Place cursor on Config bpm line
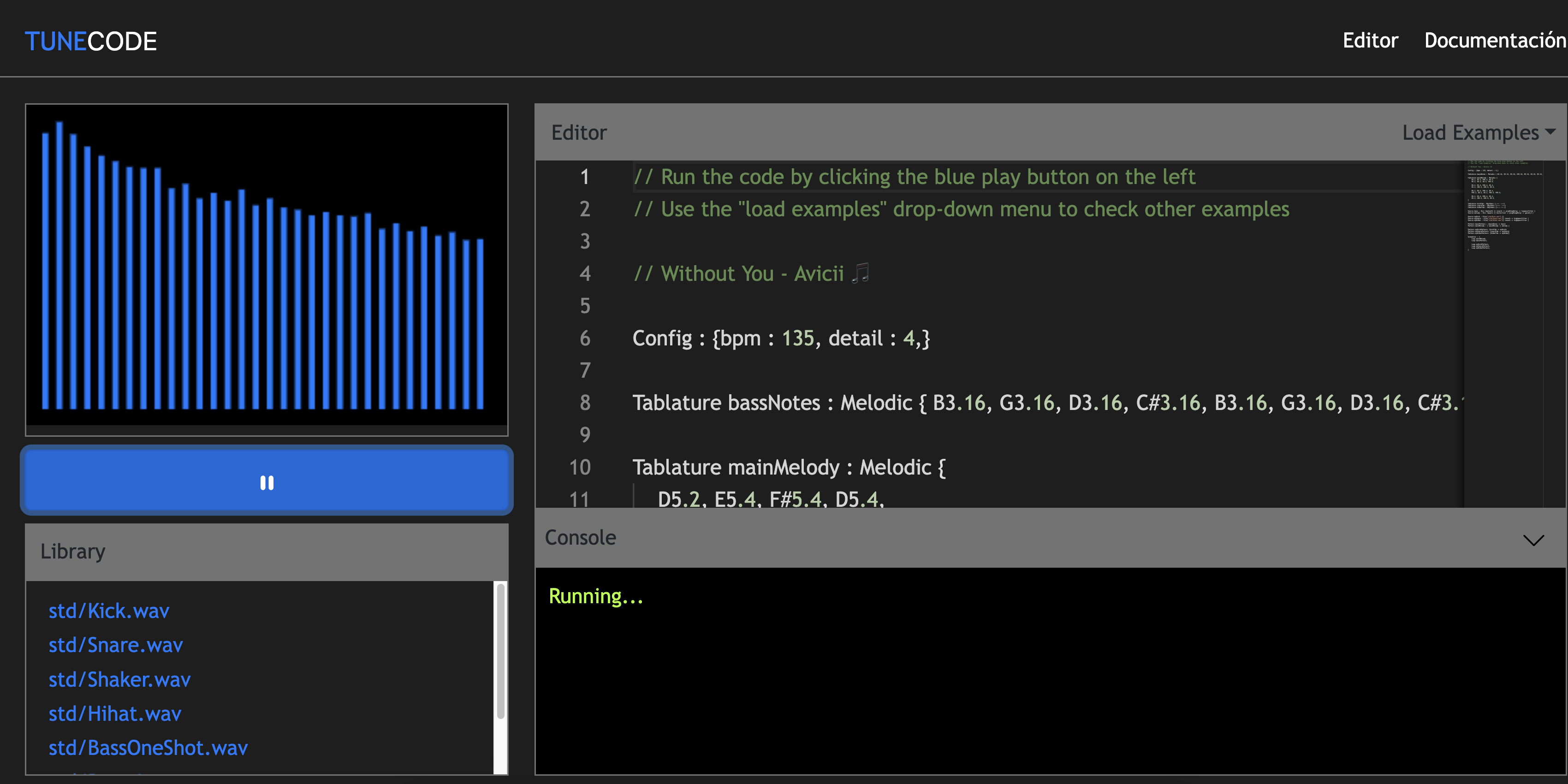The width and height of the screenshot is (1568, 784). coord(780,339)
